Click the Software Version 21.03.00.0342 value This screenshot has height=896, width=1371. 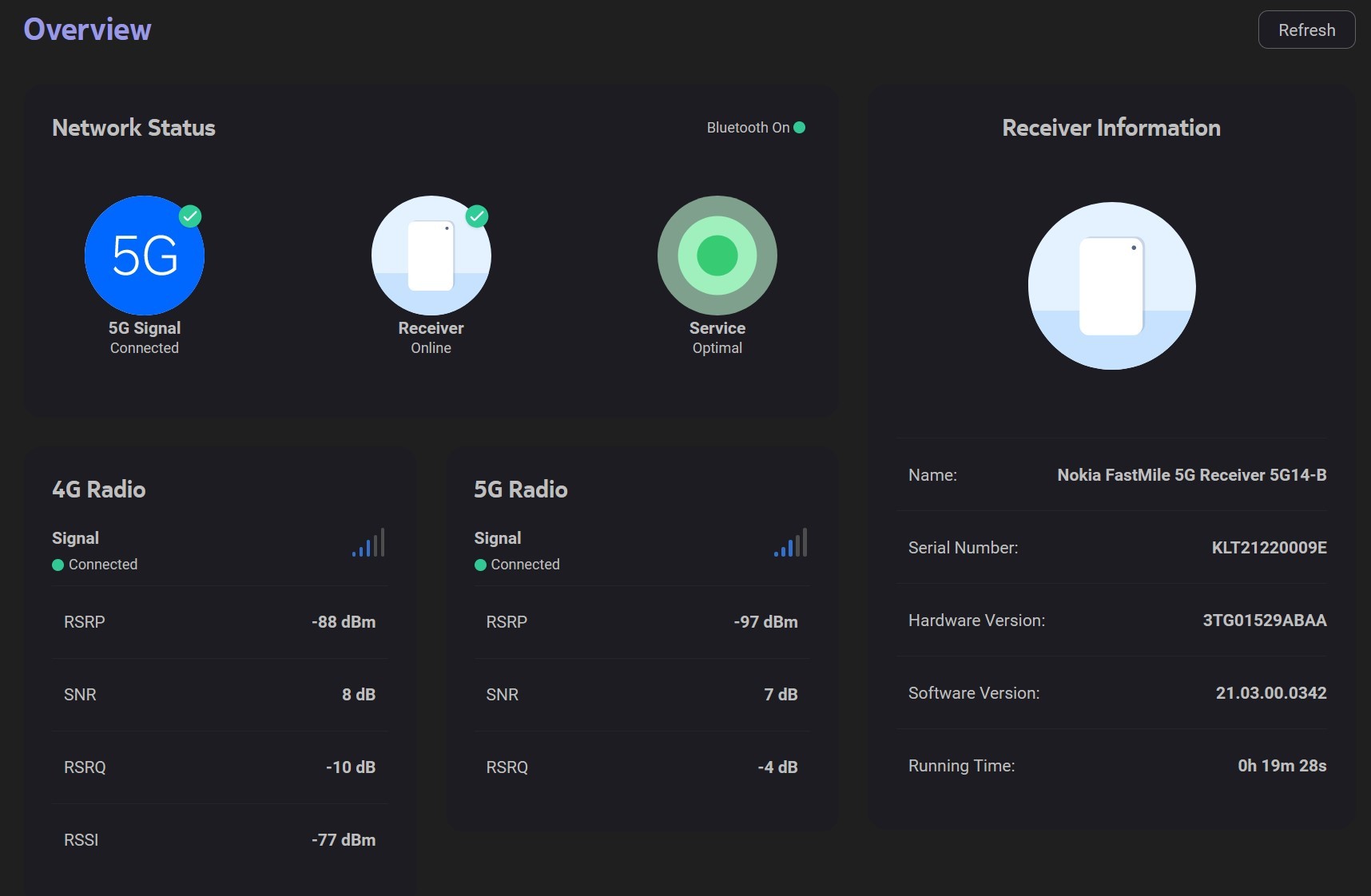(1270, 693)
